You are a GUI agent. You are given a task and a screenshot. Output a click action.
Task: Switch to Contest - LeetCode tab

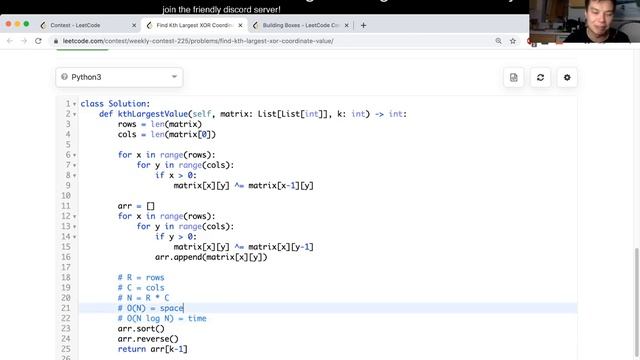pyautogui.click(x=75, y=25)
